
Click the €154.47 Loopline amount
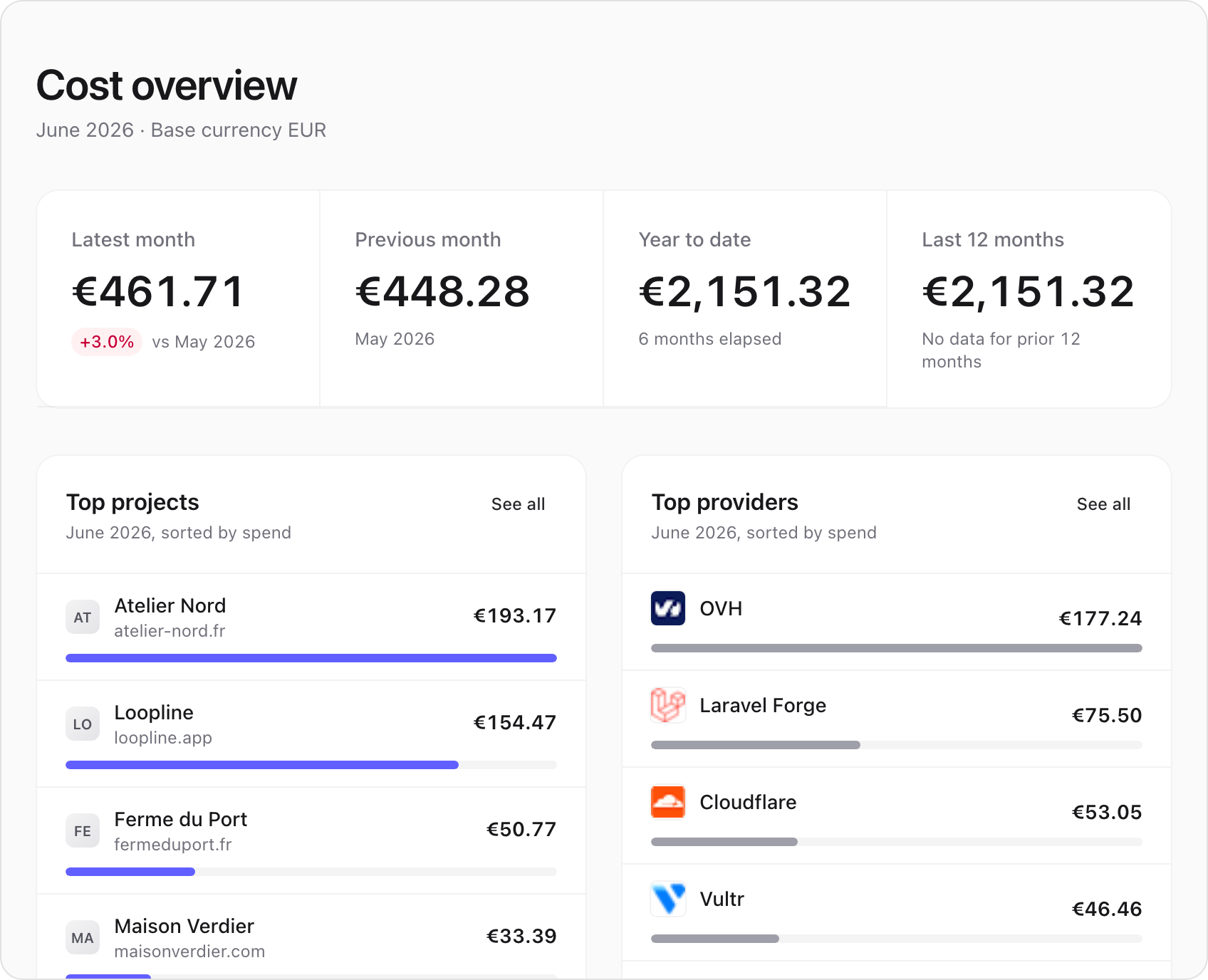[515, 722]
